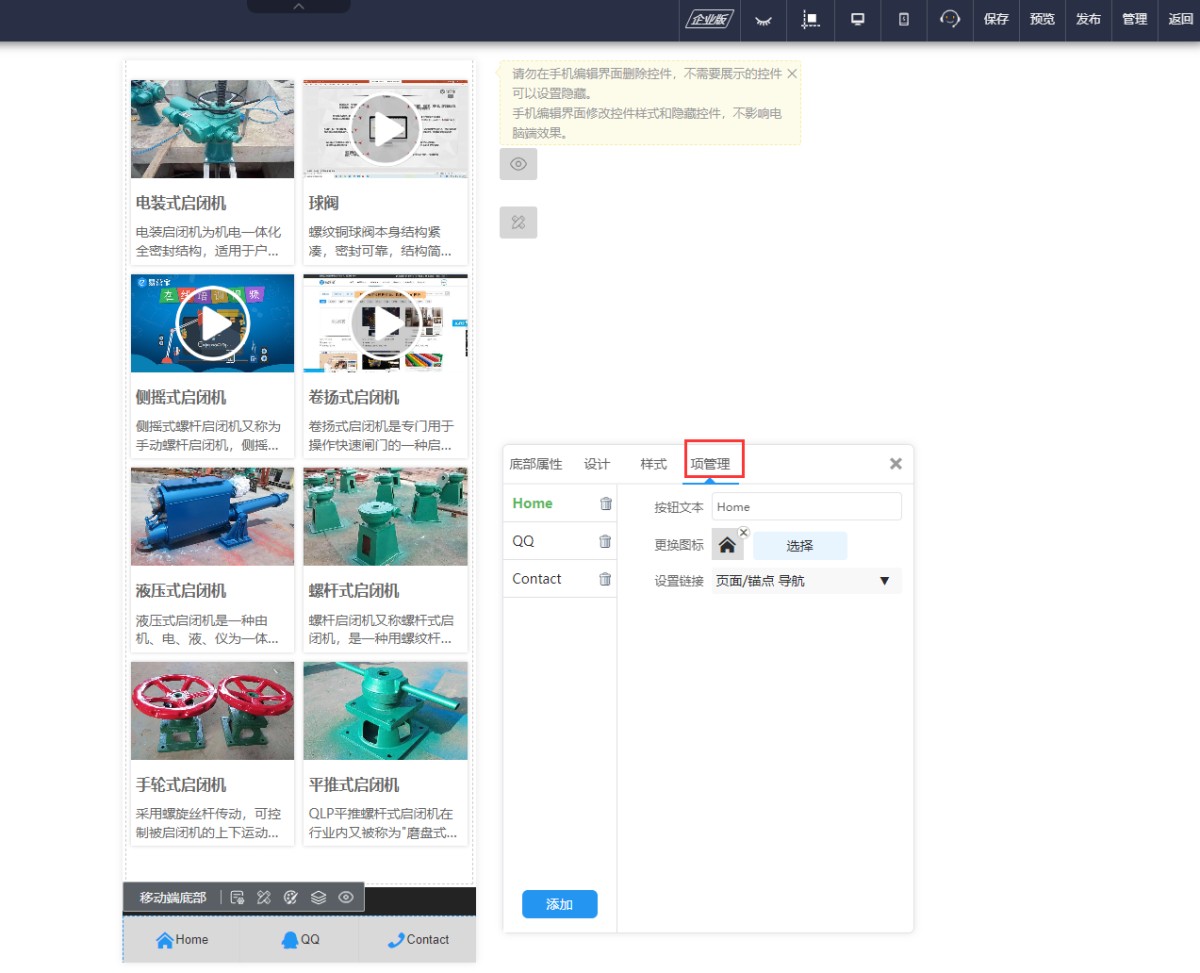Toggle the eye button below the notice
1200x973 pixels.
pos(518,164)
